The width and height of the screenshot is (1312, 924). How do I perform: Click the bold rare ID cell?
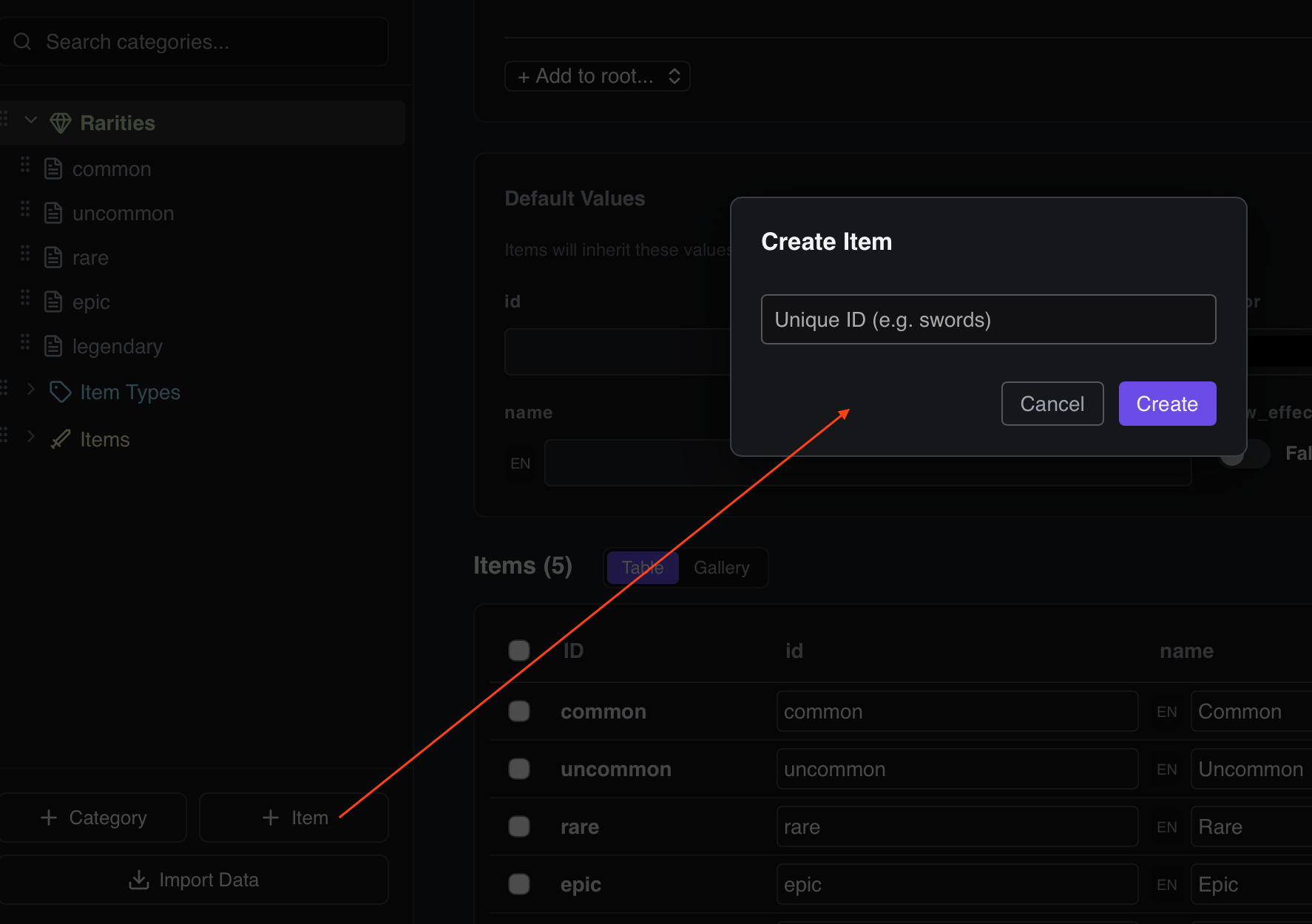click(580, 827)
